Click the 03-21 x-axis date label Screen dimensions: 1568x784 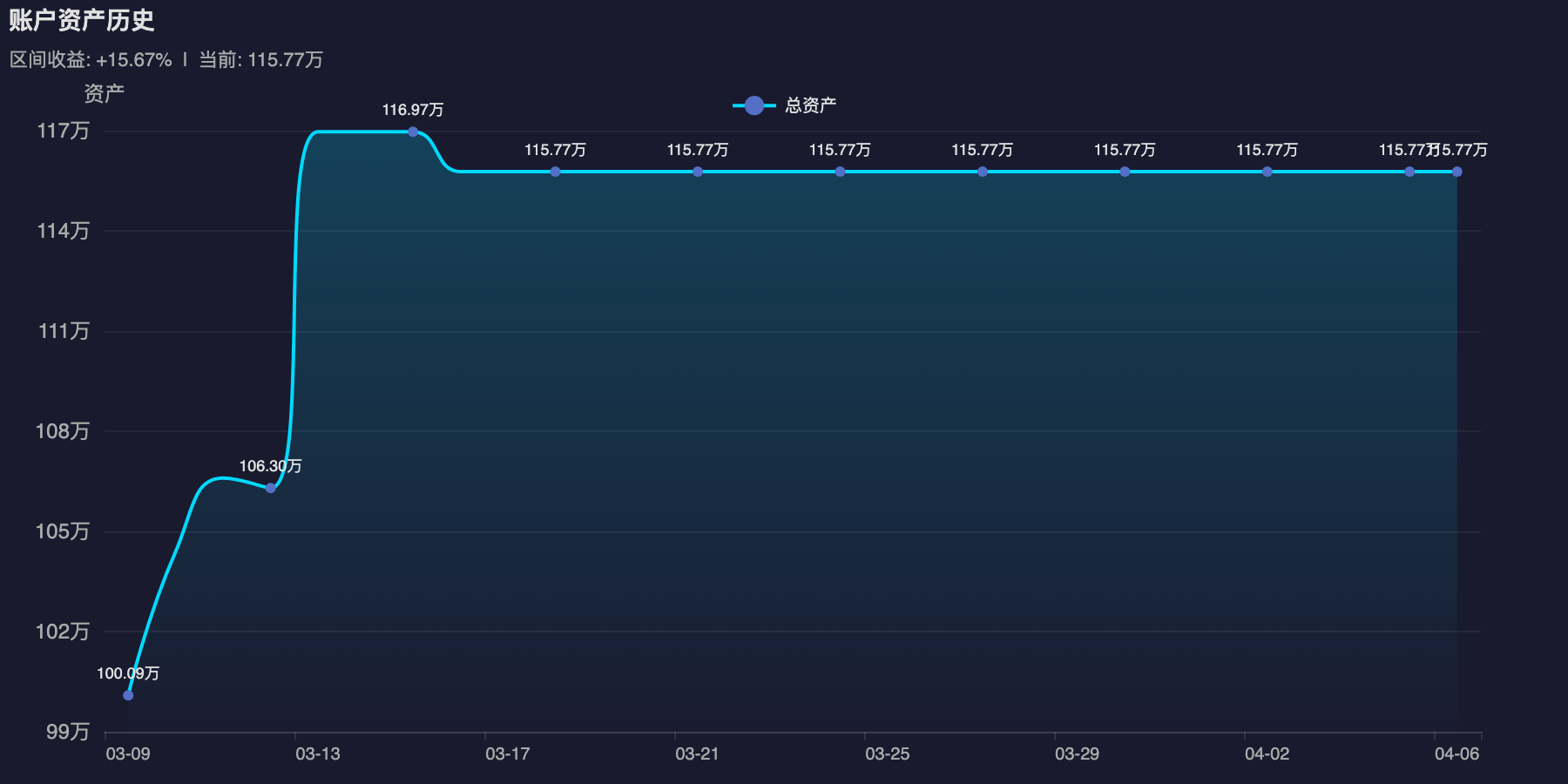tap(697, 754)
